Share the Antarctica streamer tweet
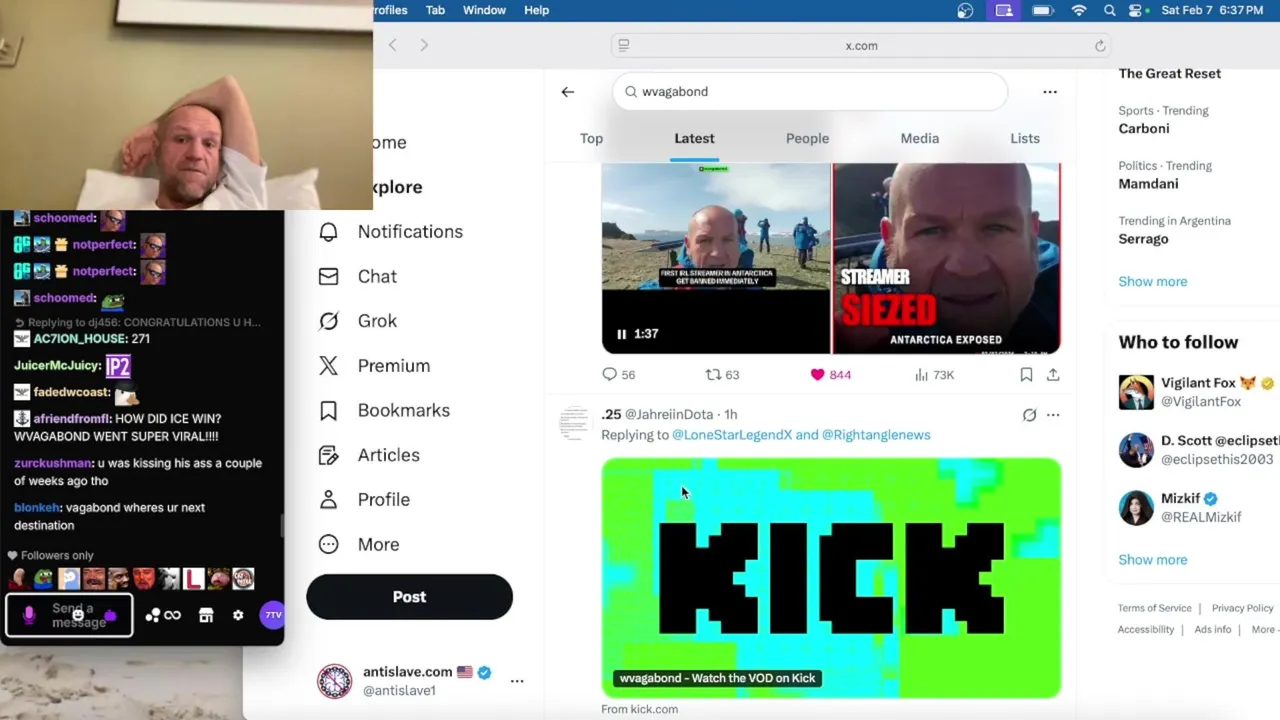 tap(1053, 374)
